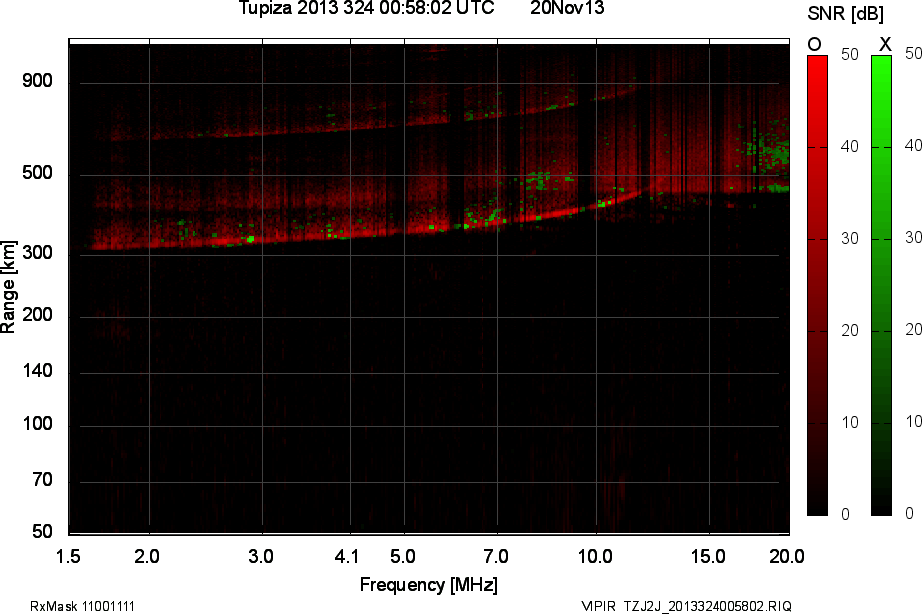Click the 'Frequency [MHz]' axis label
922x614 pixels.
point(429,585)
